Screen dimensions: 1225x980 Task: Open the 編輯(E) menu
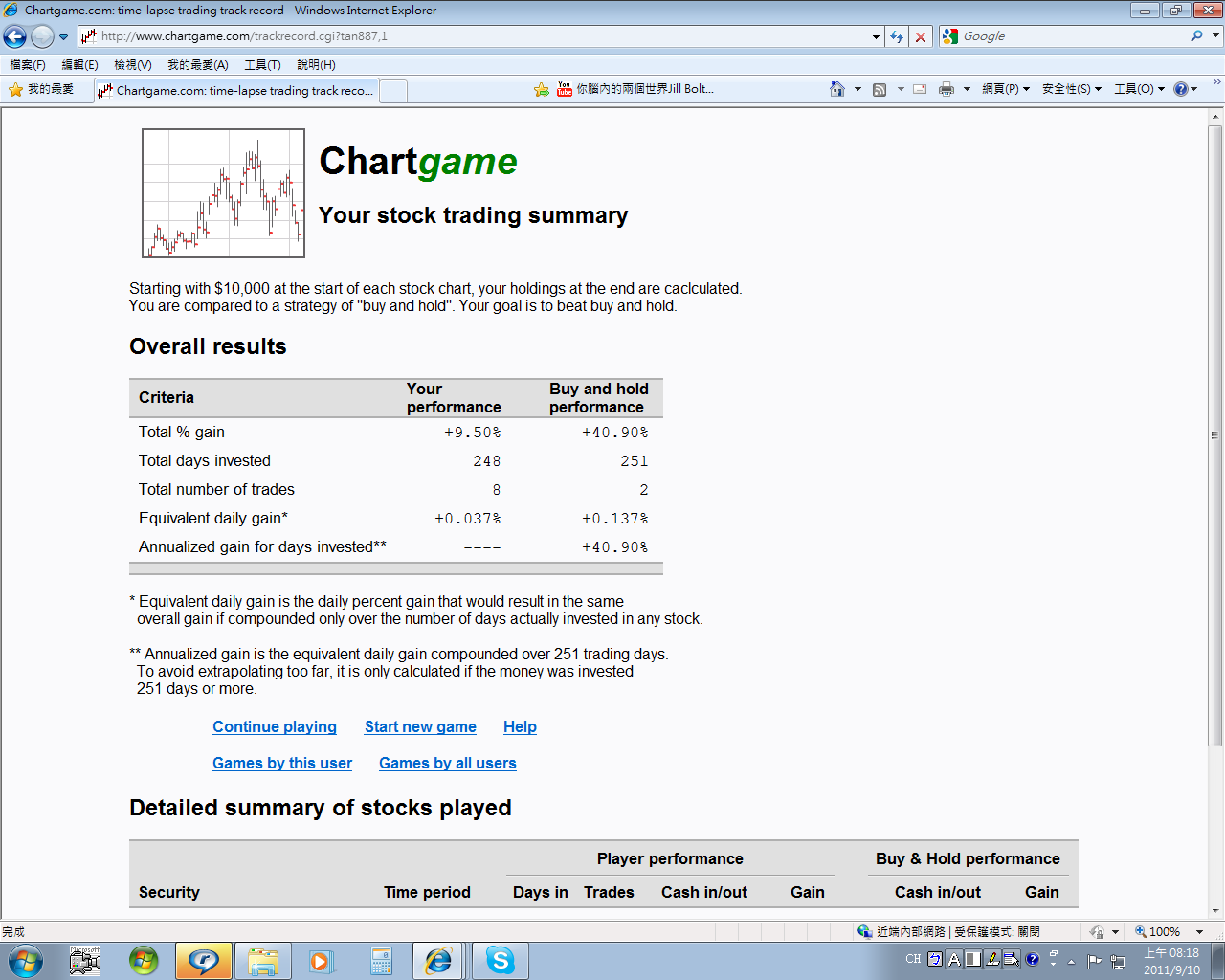tap(79, 65)
